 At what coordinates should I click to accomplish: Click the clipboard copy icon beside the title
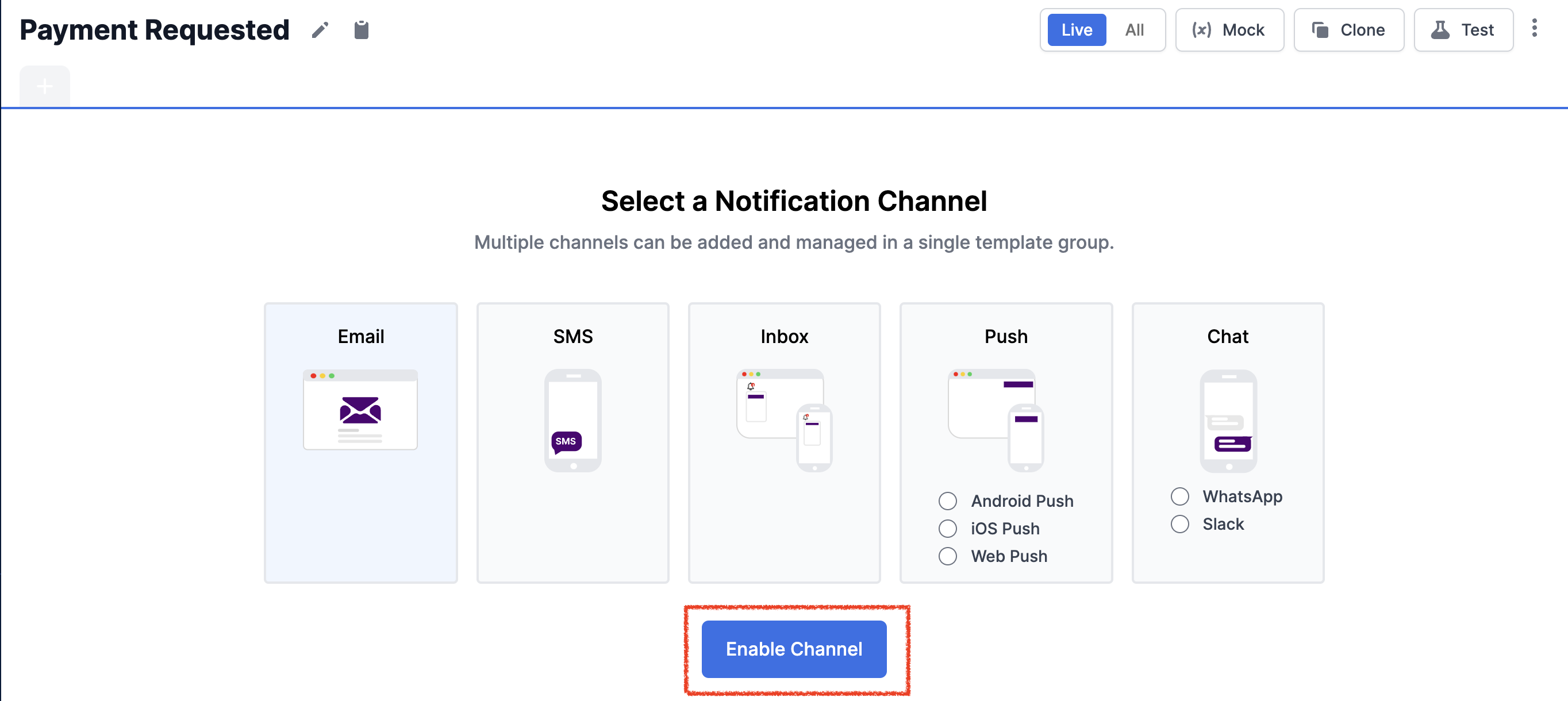(x=362, y=30)
